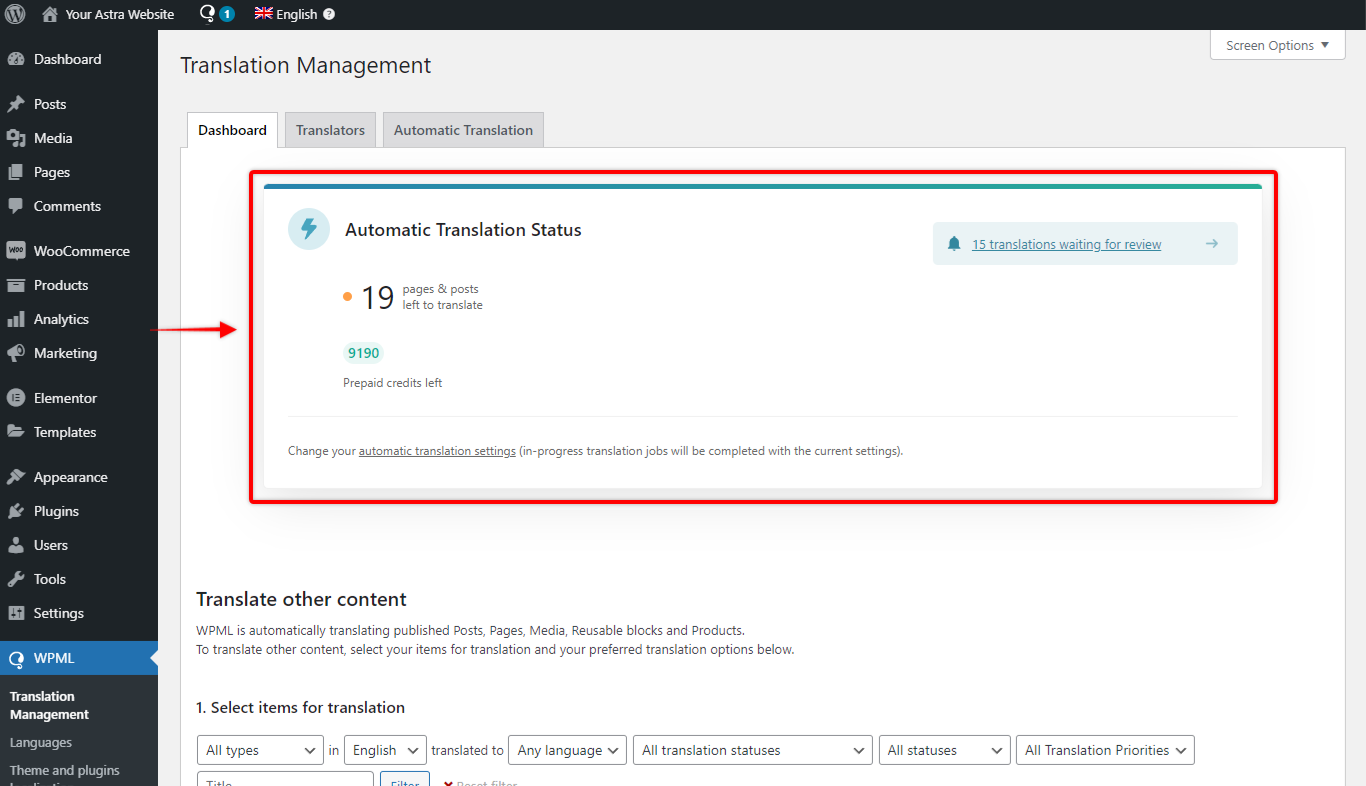Open the All Translation Priorities dropdown
This screenshot has width=1366, height=786.
1105,750
